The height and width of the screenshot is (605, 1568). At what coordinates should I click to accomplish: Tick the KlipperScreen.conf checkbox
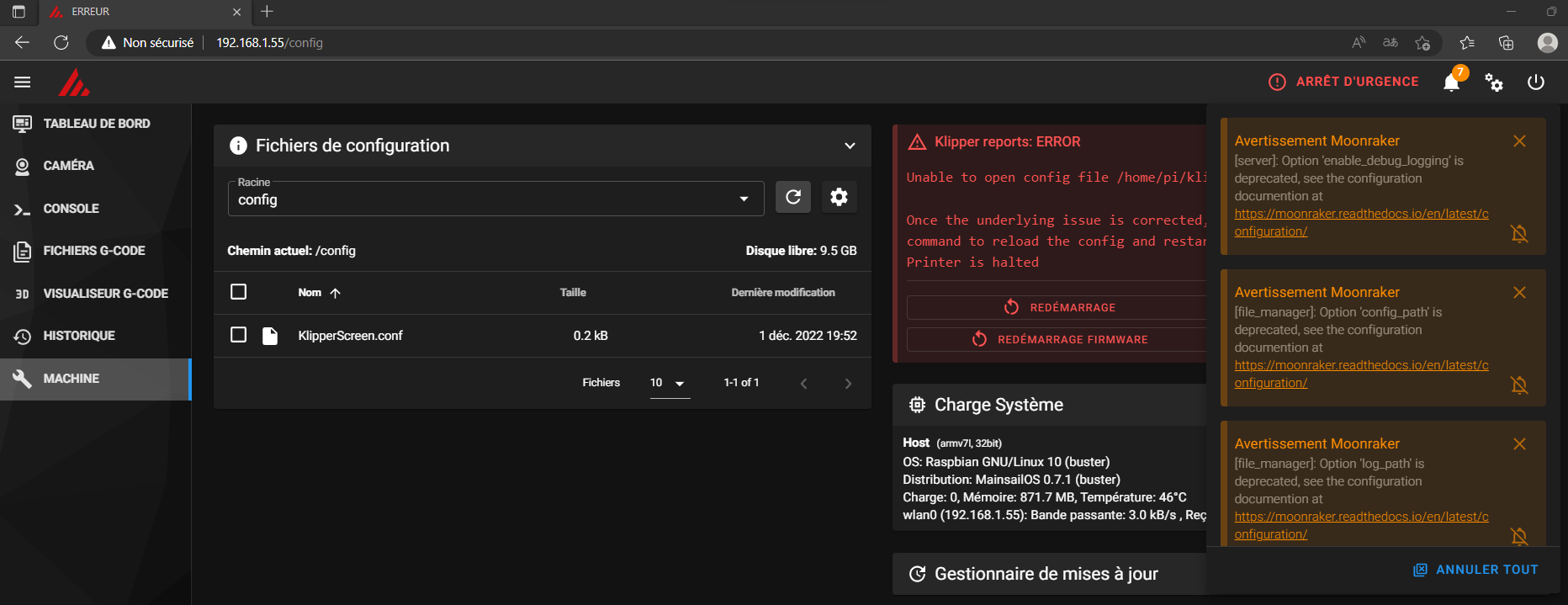point(239,335)
